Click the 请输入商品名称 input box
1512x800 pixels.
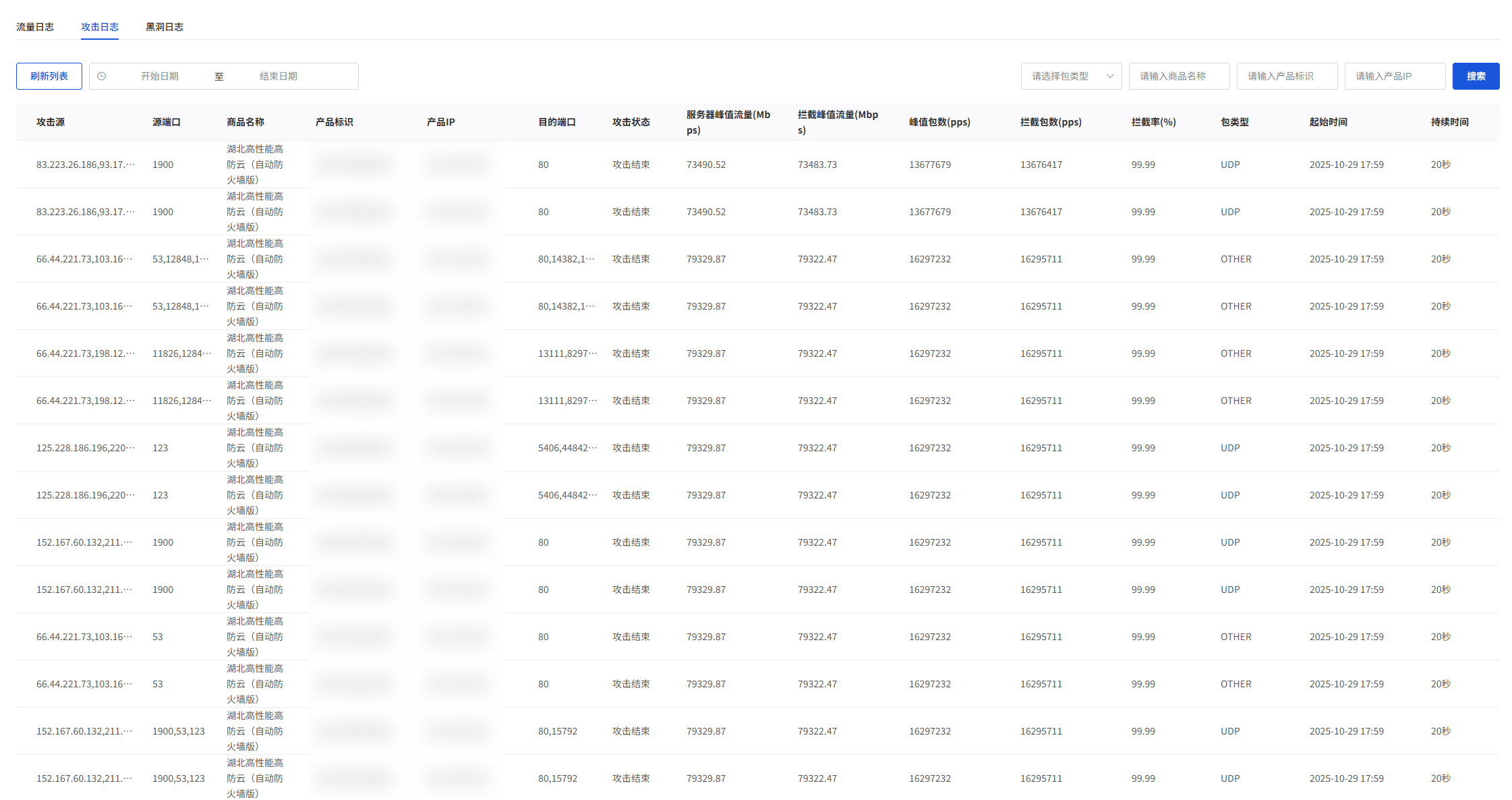1178,76
